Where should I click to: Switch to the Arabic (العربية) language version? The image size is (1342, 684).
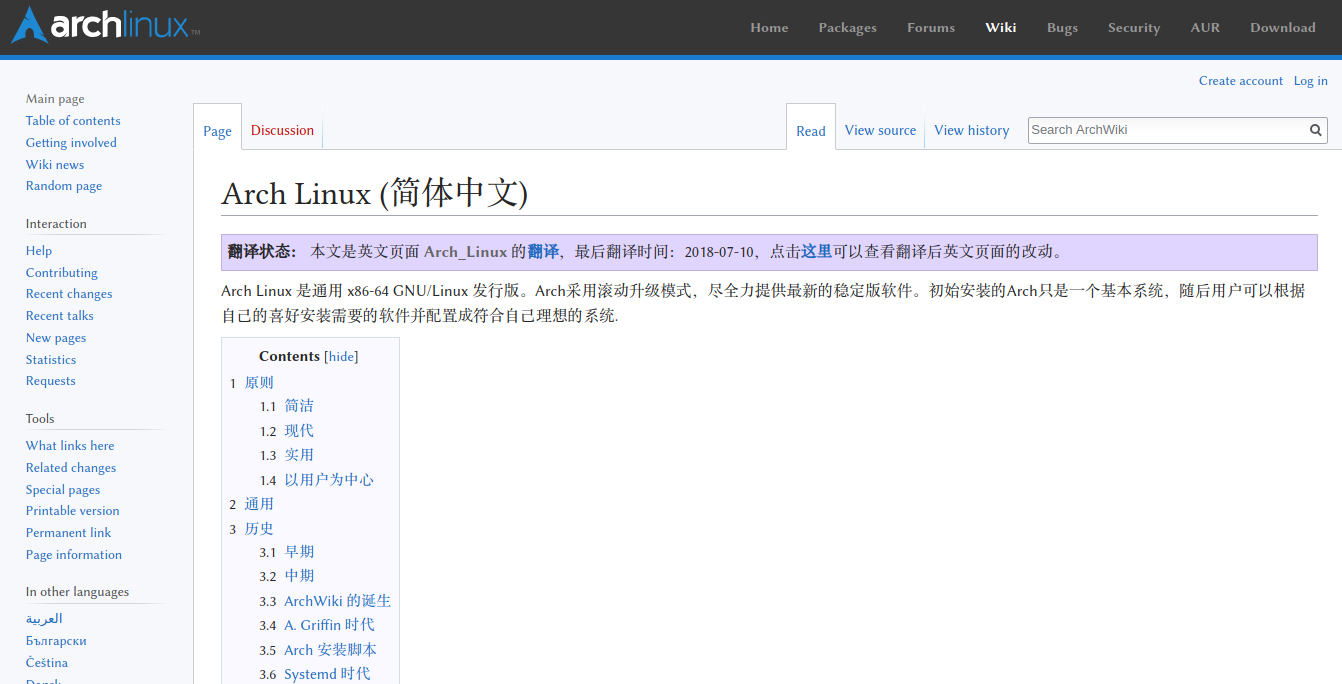point(44,619)
